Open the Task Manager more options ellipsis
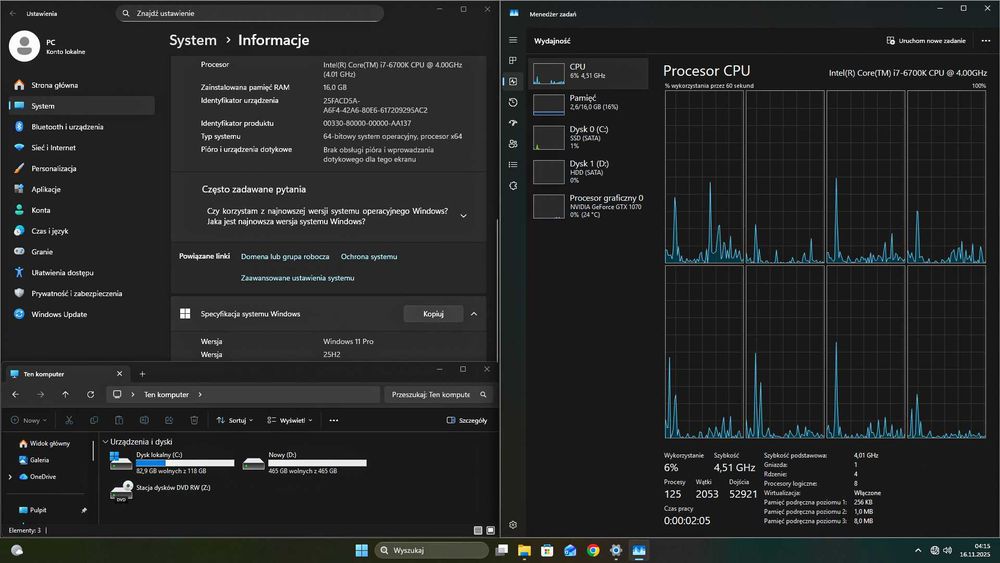 pyautogui.click(x=986, y=40)
